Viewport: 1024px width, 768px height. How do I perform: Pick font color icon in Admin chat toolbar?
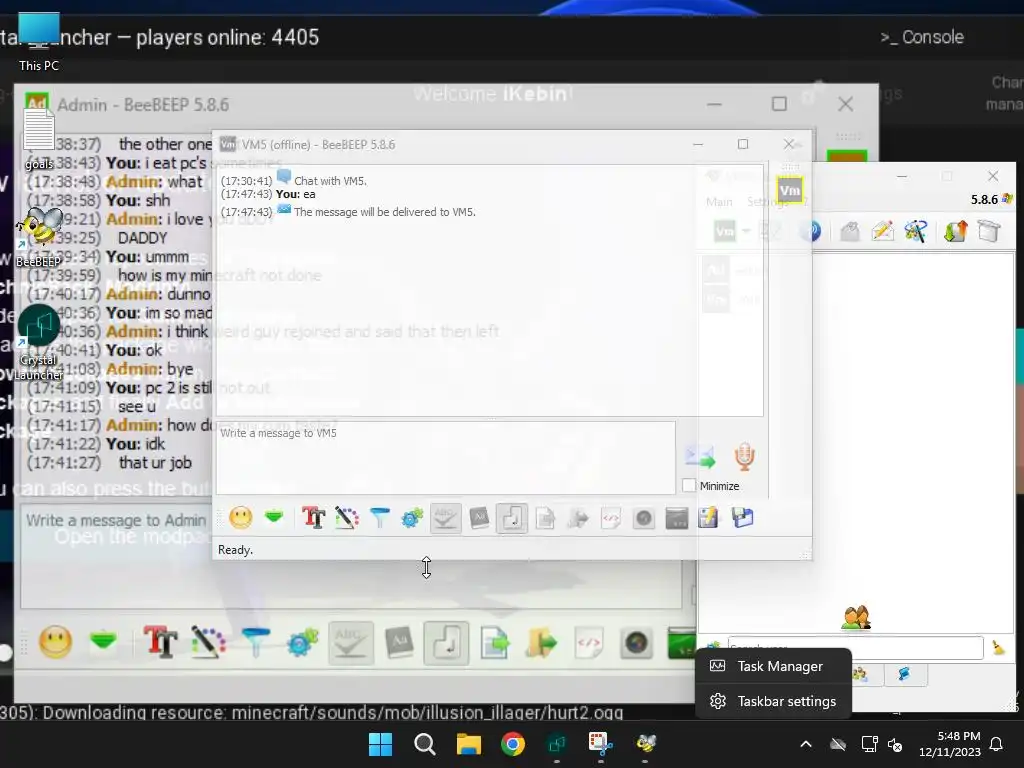pos(208,643)
